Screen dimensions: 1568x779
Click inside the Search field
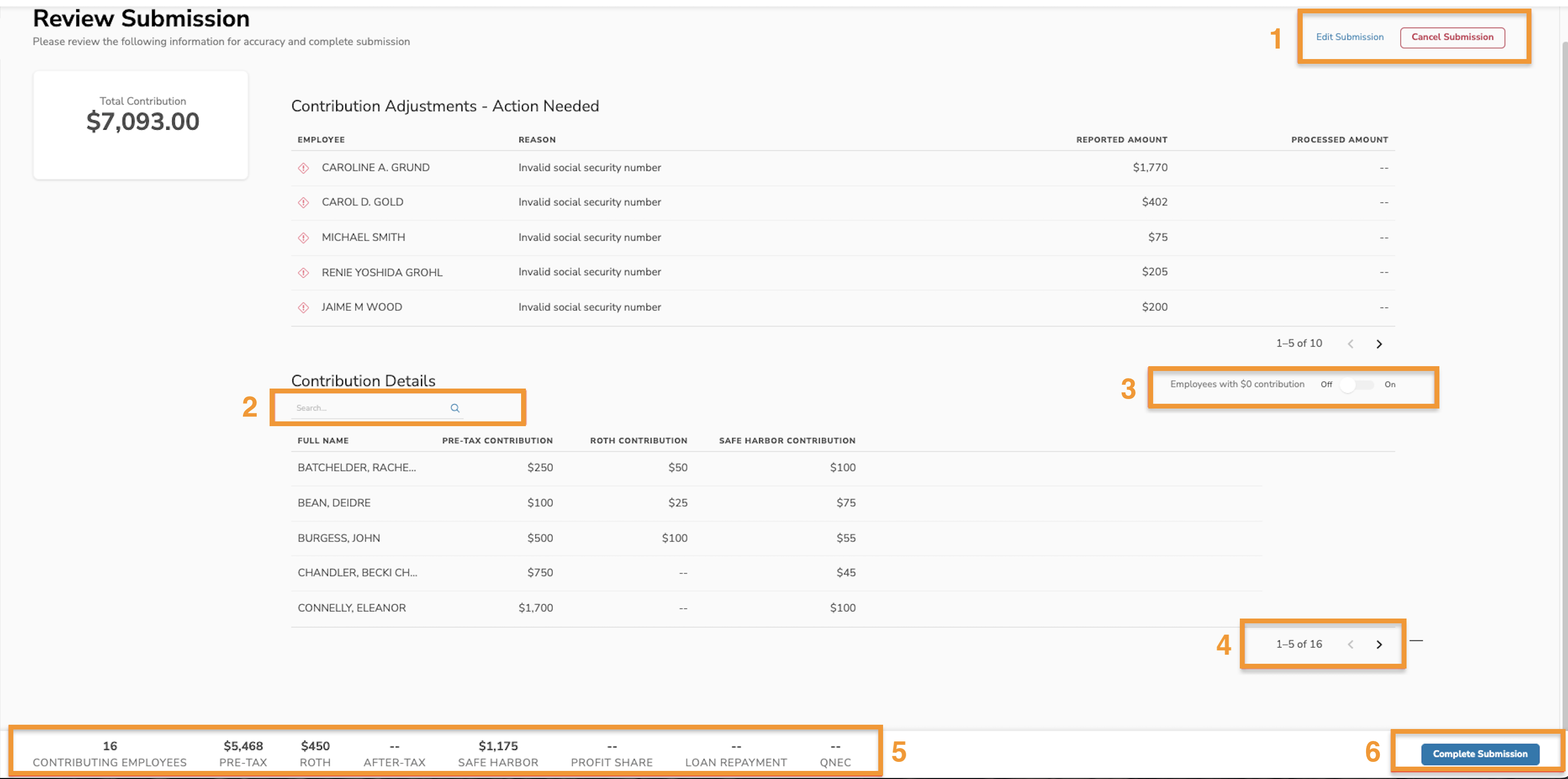365,408
